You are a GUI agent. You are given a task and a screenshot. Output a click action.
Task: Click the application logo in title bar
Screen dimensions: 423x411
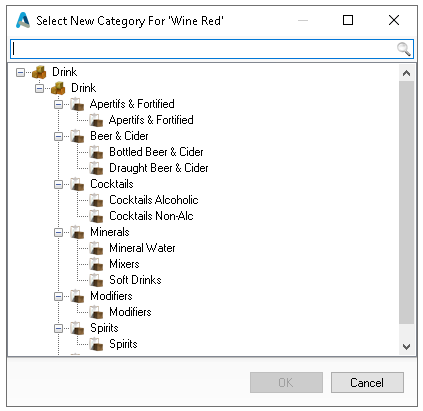click(23, 20)
